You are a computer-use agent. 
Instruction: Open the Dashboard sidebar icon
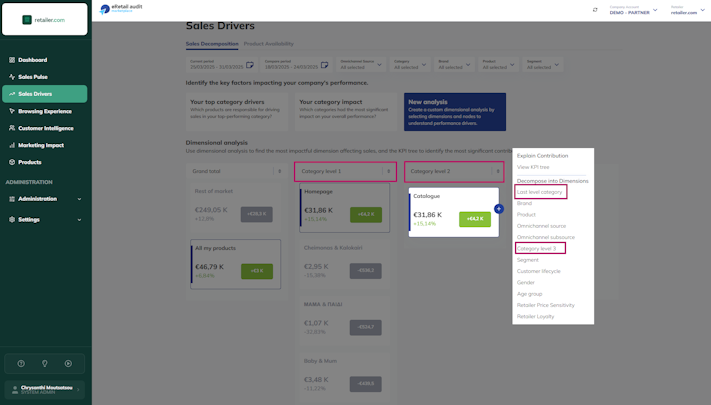12,60
